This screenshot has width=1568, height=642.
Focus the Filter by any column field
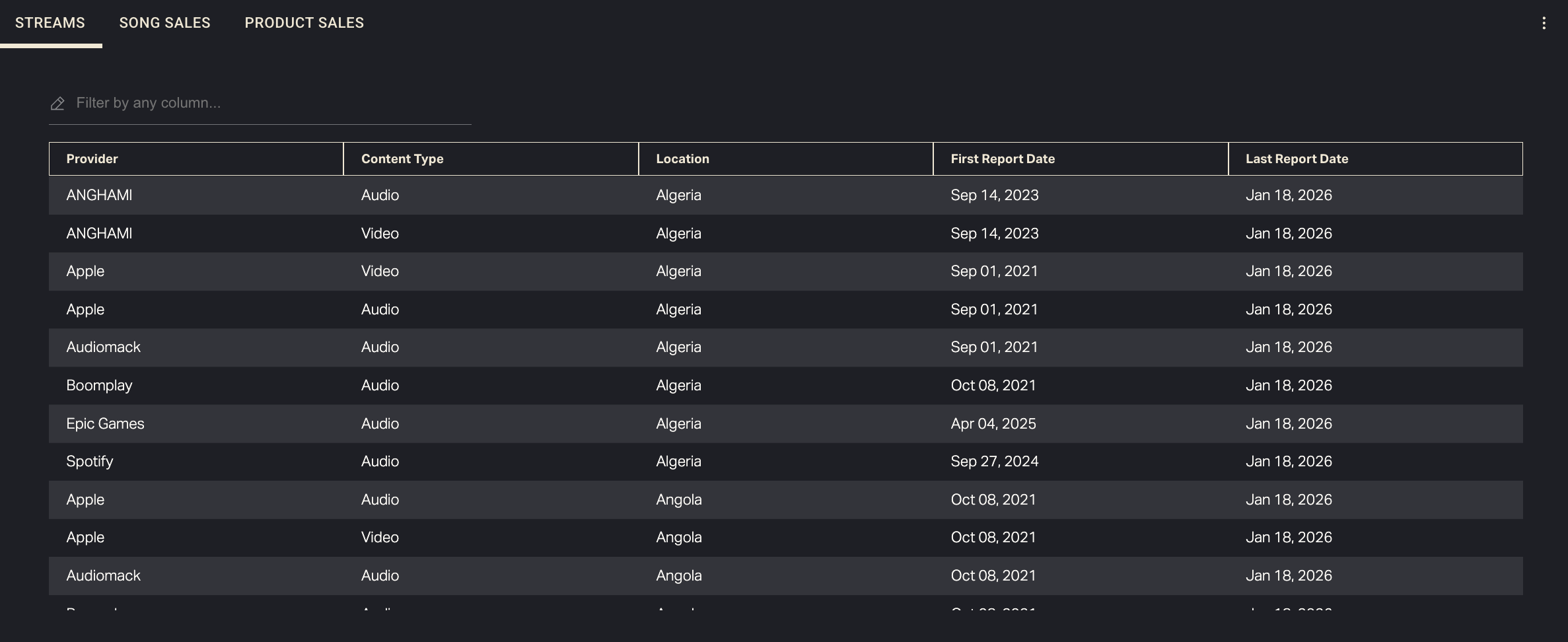[x=271, y=103]
